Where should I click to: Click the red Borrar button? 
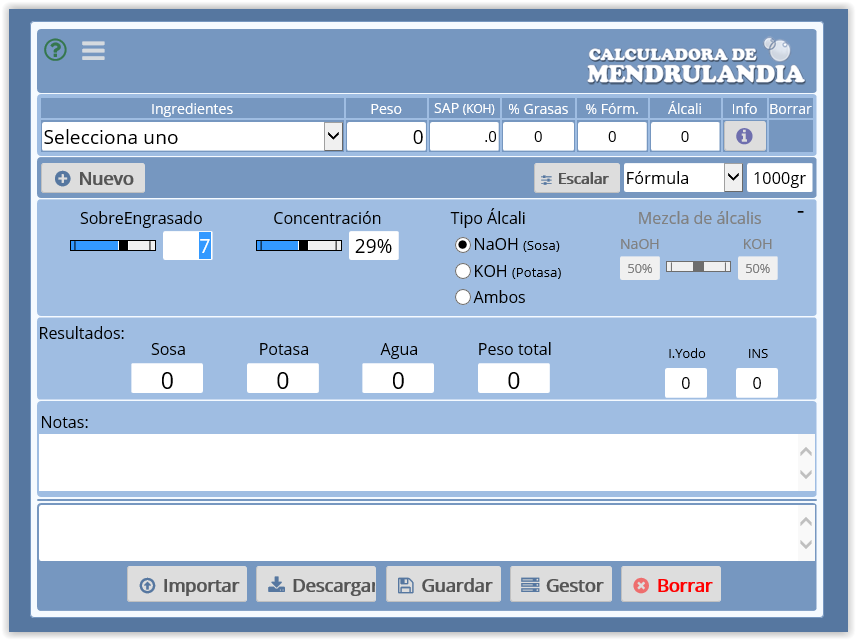(671, 585)
